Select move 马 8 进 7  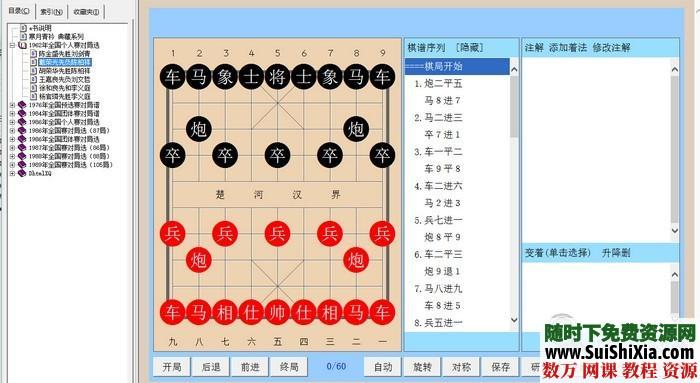click(442, 100)
